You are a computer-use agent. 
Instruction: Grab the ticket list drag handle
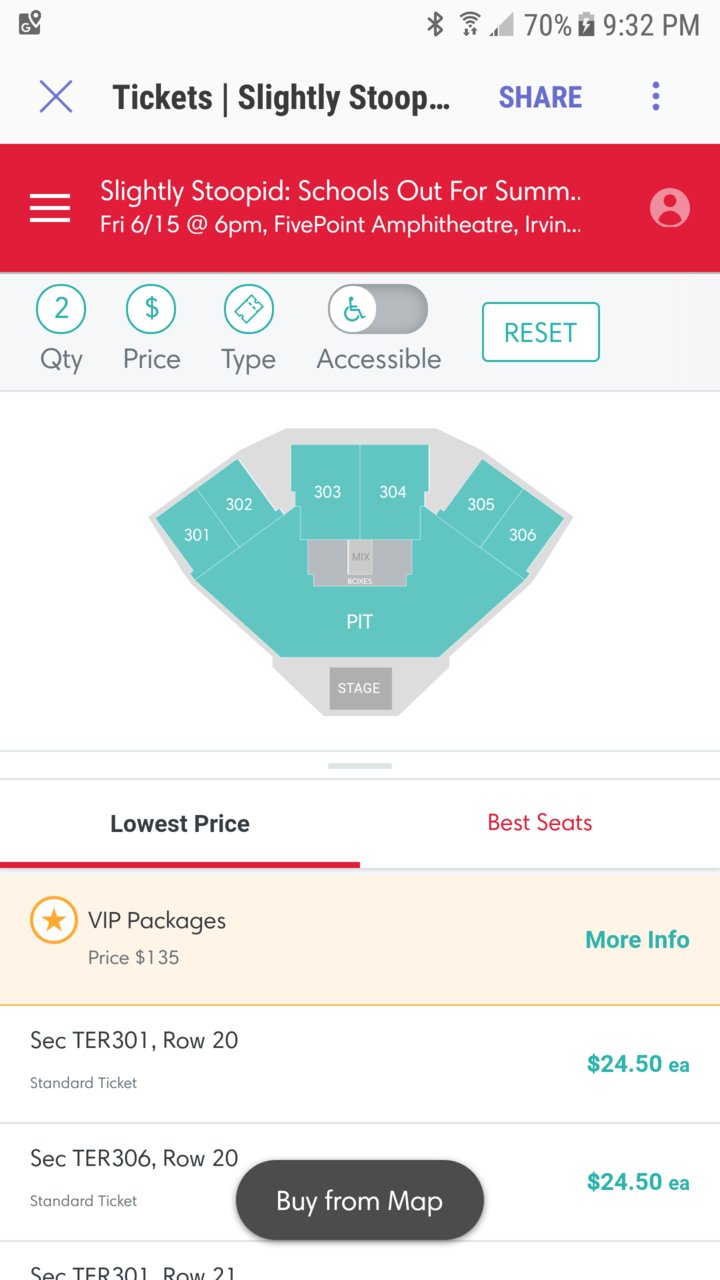tap(360, 766)
